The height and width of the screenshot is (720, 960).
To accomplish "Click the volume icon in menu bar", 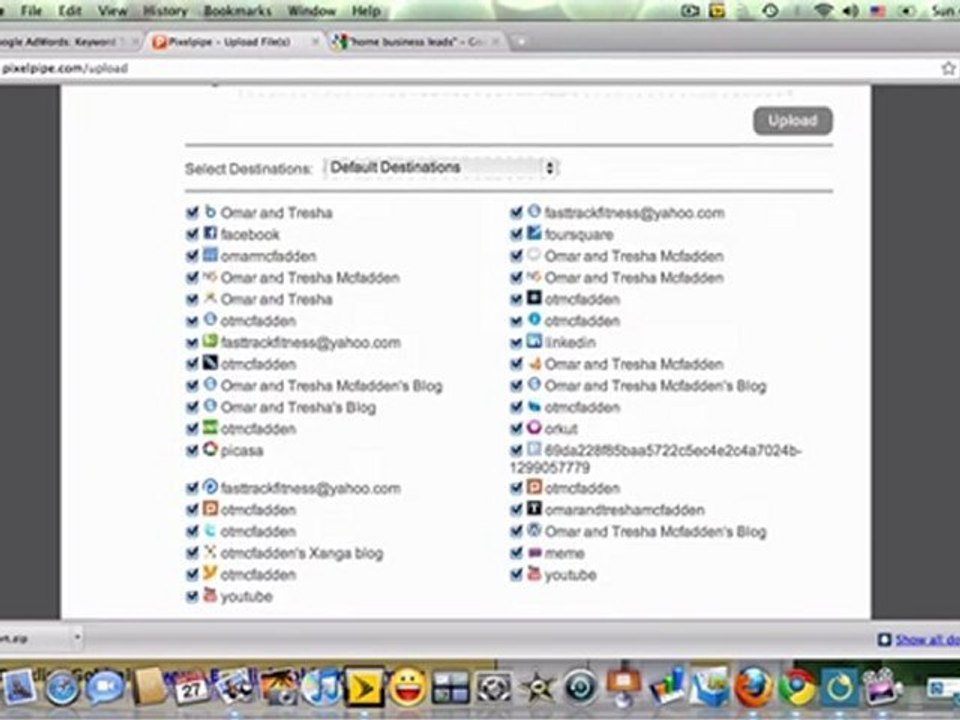I will pyautogui.click(x=851, y=10).
